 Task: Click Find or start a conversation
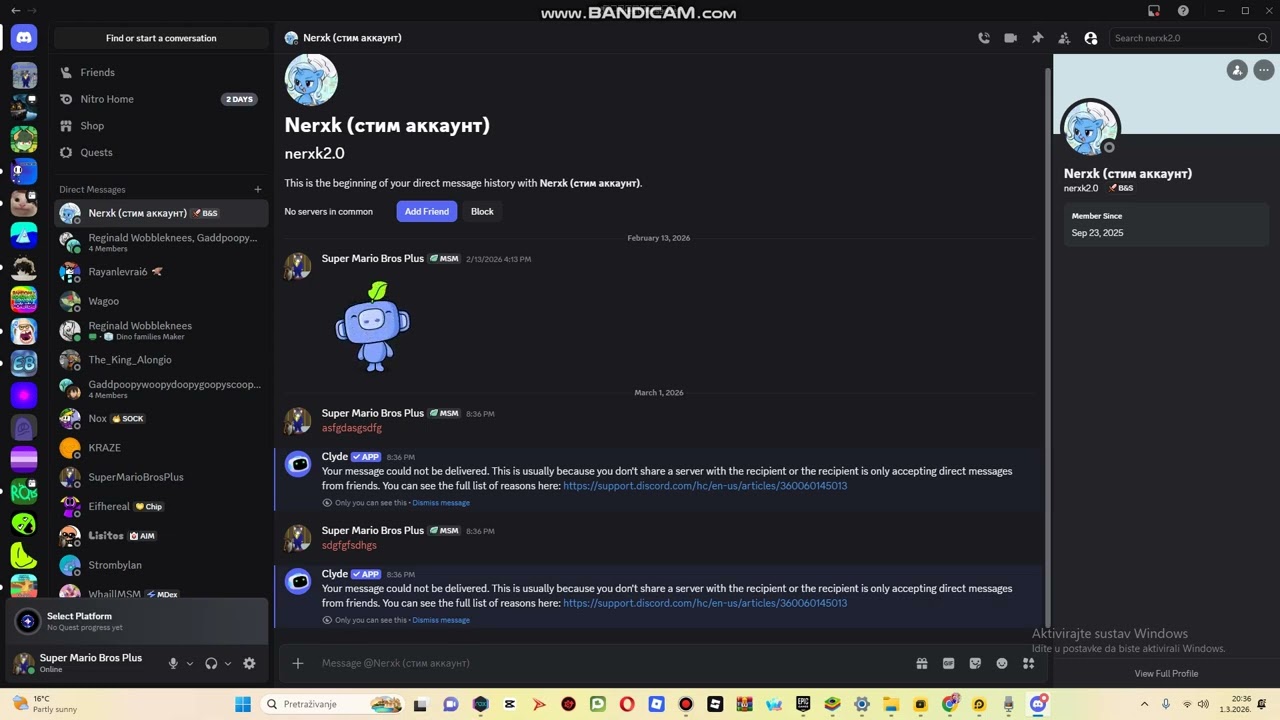click(161, 38)
